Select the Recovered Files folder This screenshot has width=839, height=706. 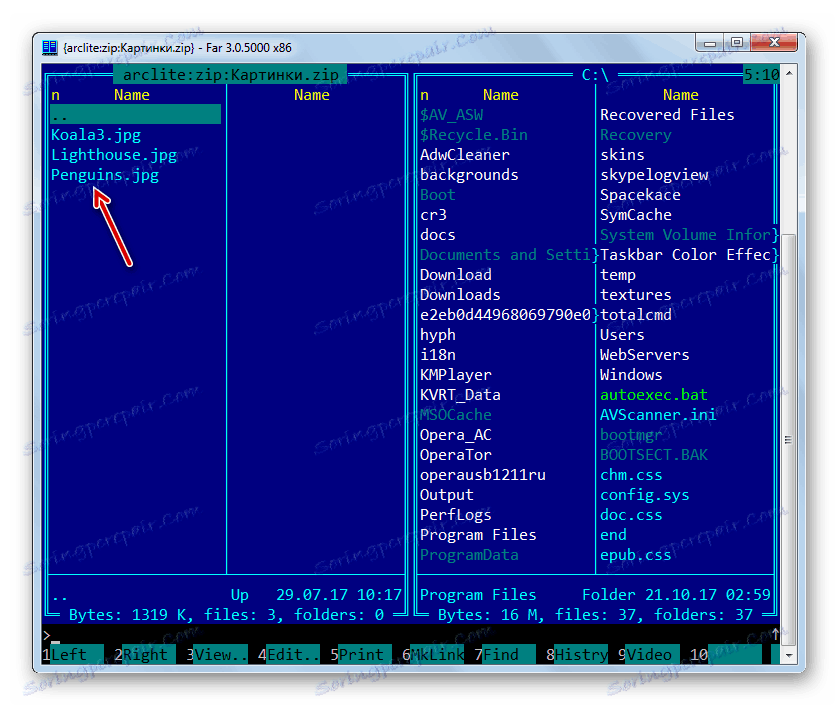tap(667, 115)
